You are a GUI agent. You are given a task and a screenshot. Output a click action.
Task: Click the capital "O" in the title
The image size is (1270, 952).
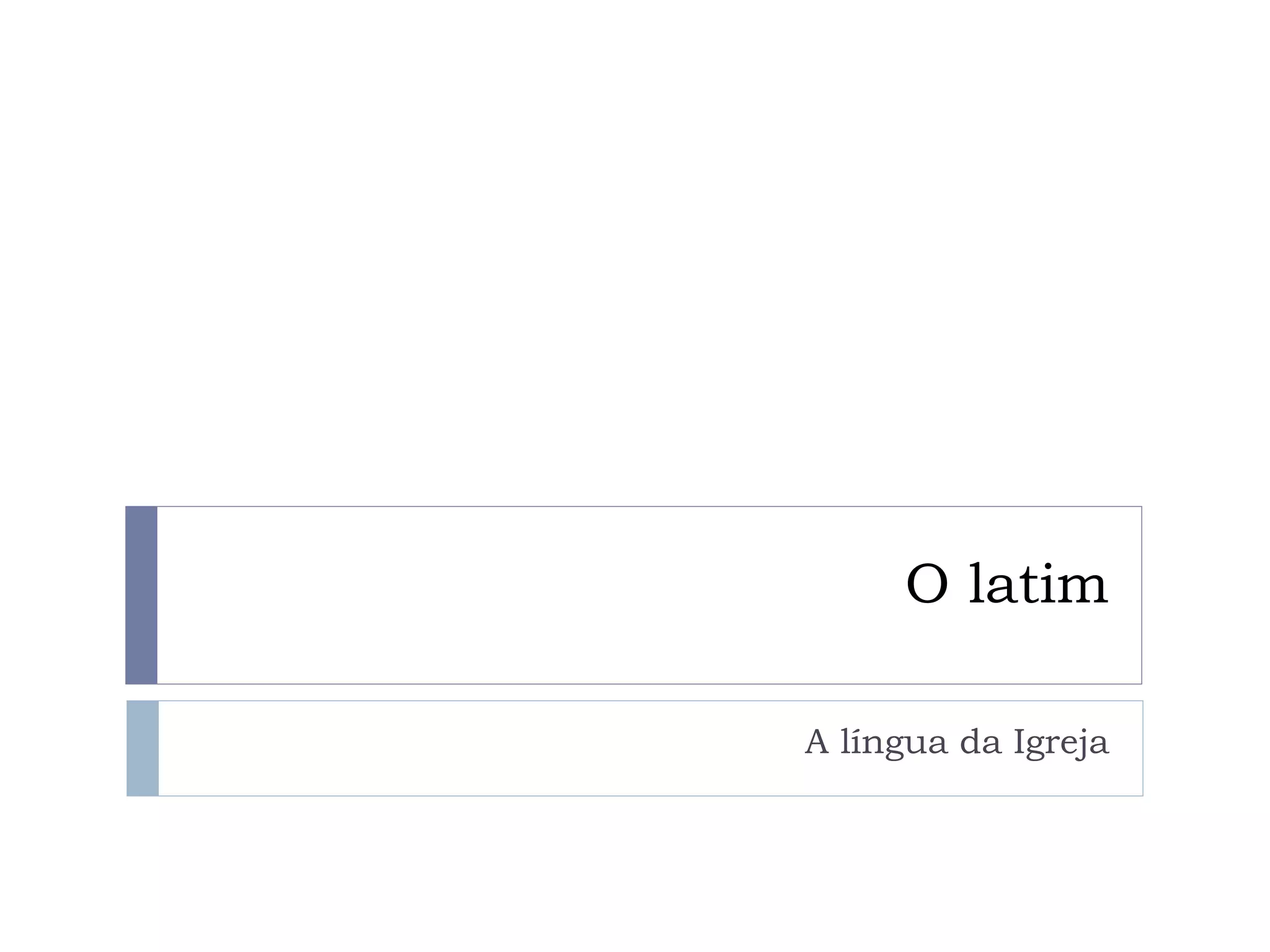point(927,586)
